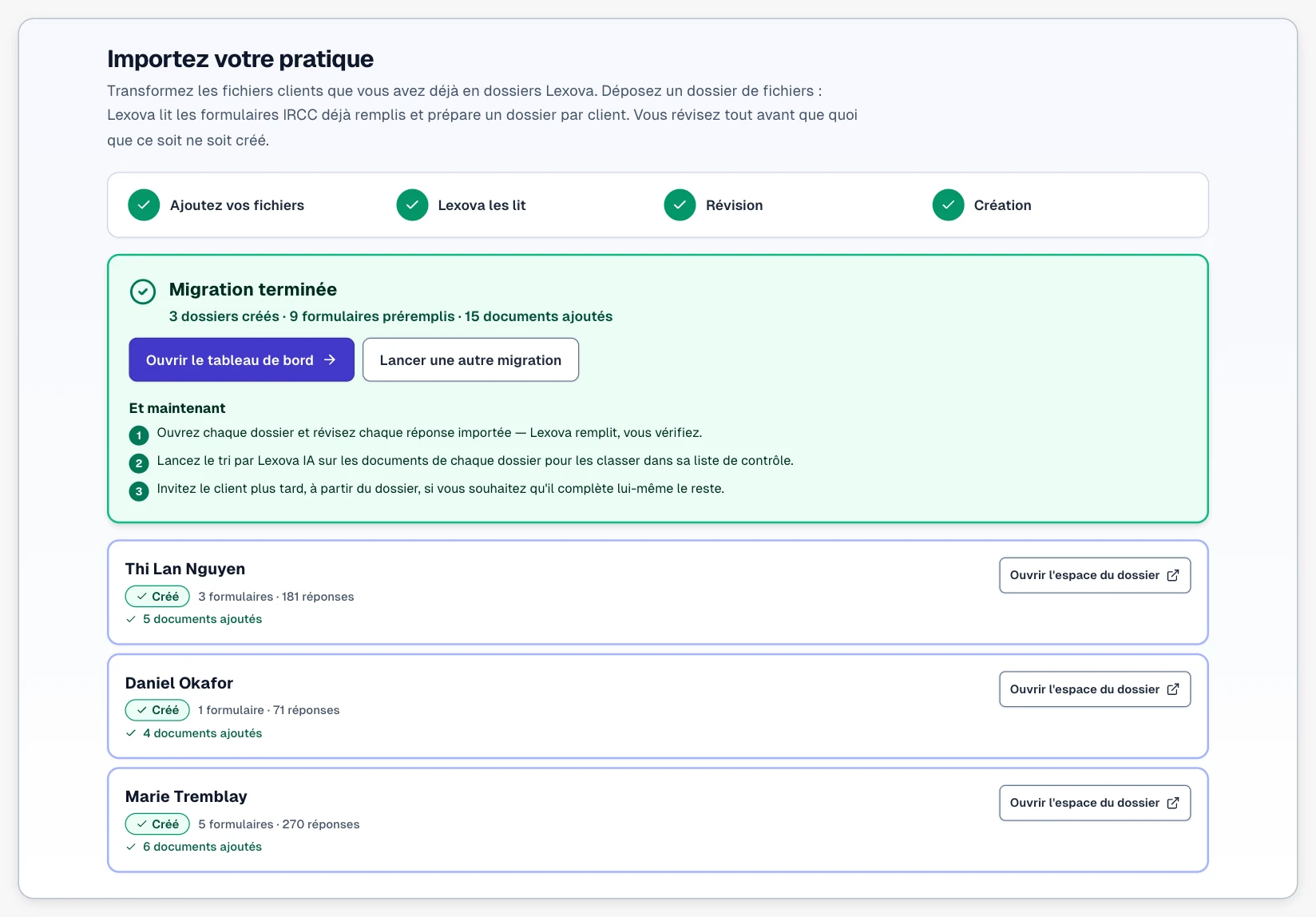Click the external link icon in Marie Tremblay's button
This screenshot has height=917, width=1316.
(x=1173, y=803)
